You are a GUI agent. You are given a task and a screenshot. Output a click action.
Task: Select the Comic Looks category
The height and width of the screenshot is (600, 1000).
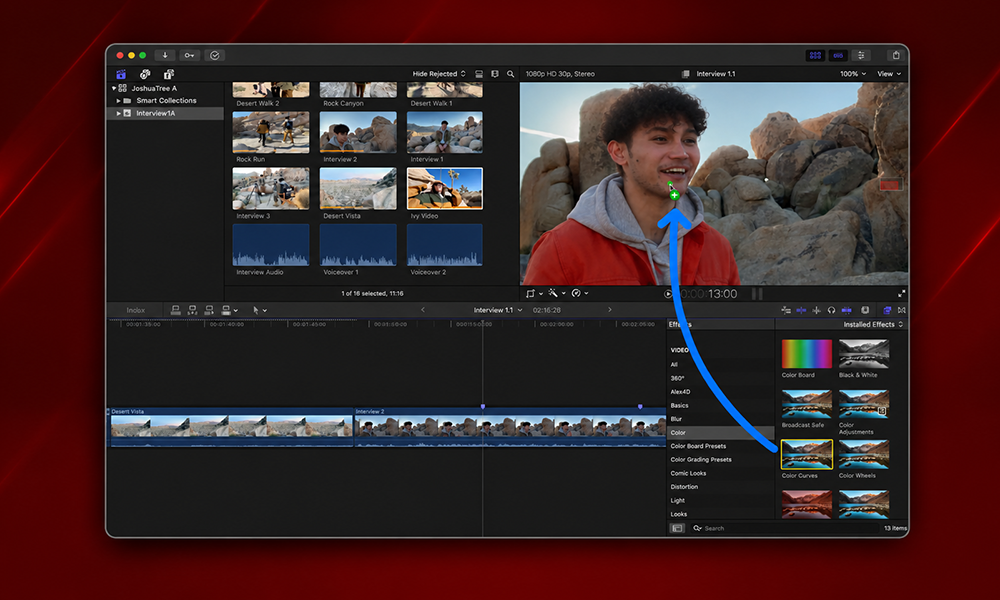688,473
